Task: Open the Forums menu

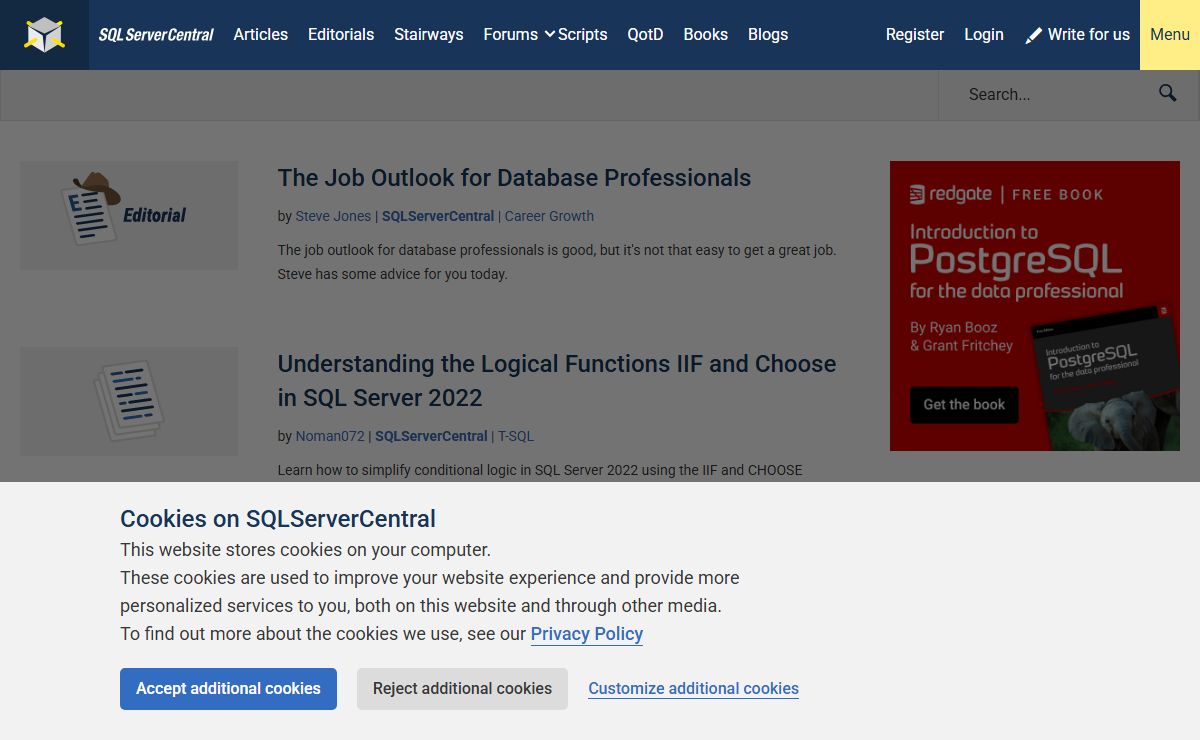Action: pyautogui.click(x=511, y=34)
